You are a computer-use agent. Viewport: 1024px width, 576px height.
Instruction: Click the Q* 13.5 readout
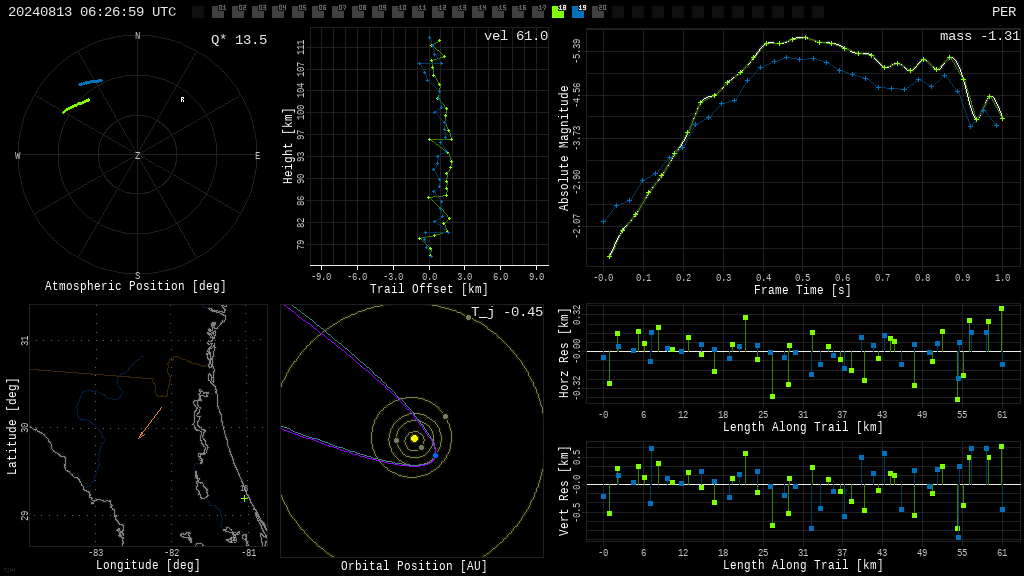coord(239,40)
